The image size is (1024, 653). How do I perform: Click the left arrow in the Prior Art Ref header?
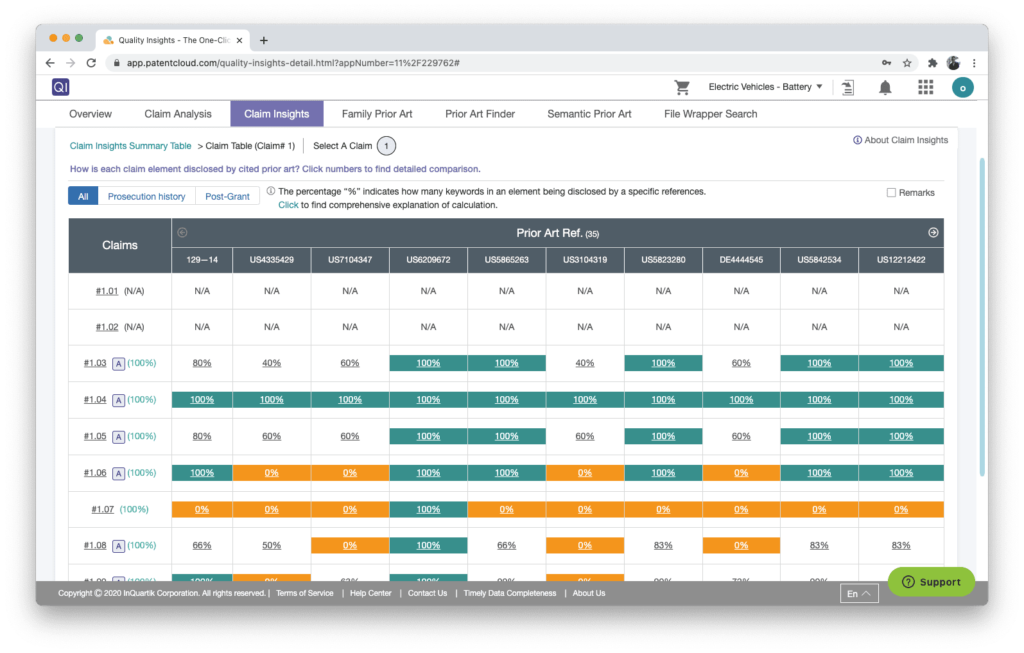point(183,232)
